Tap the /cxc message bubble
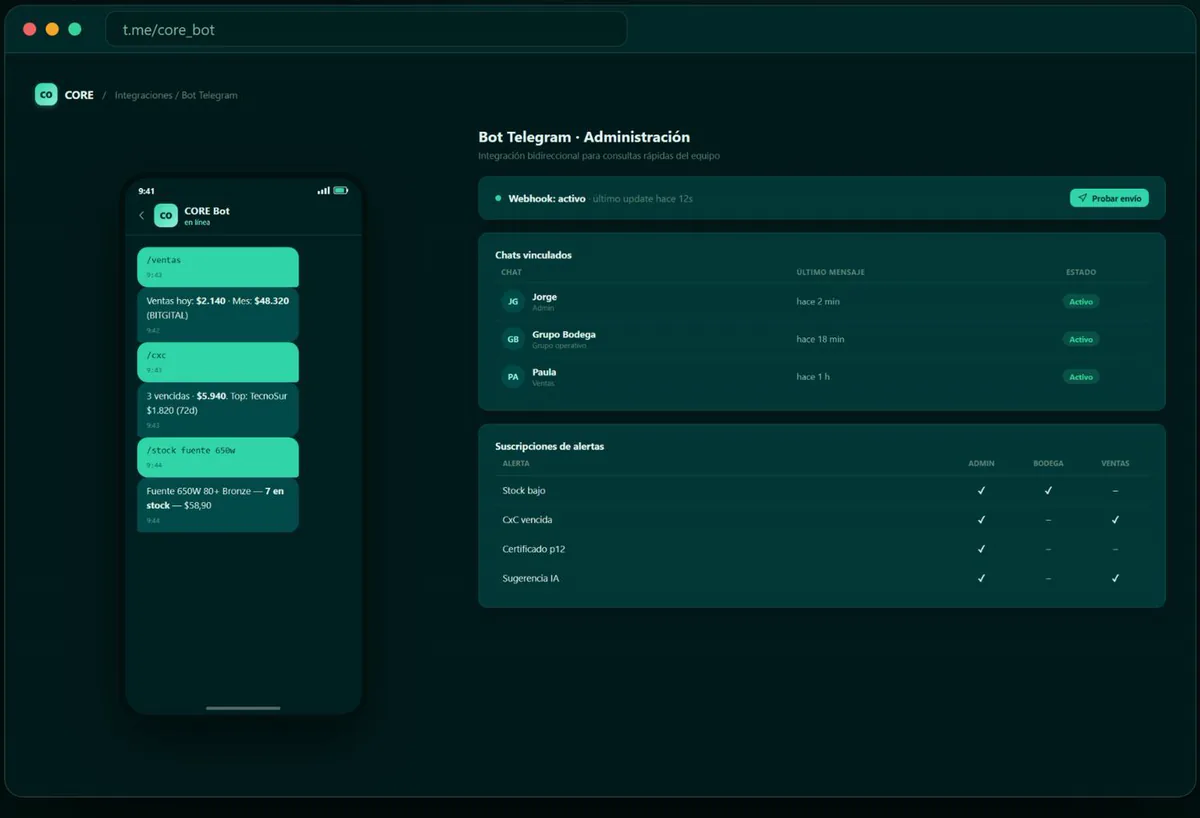1200x818 pixels. click(x=218, y=362)
